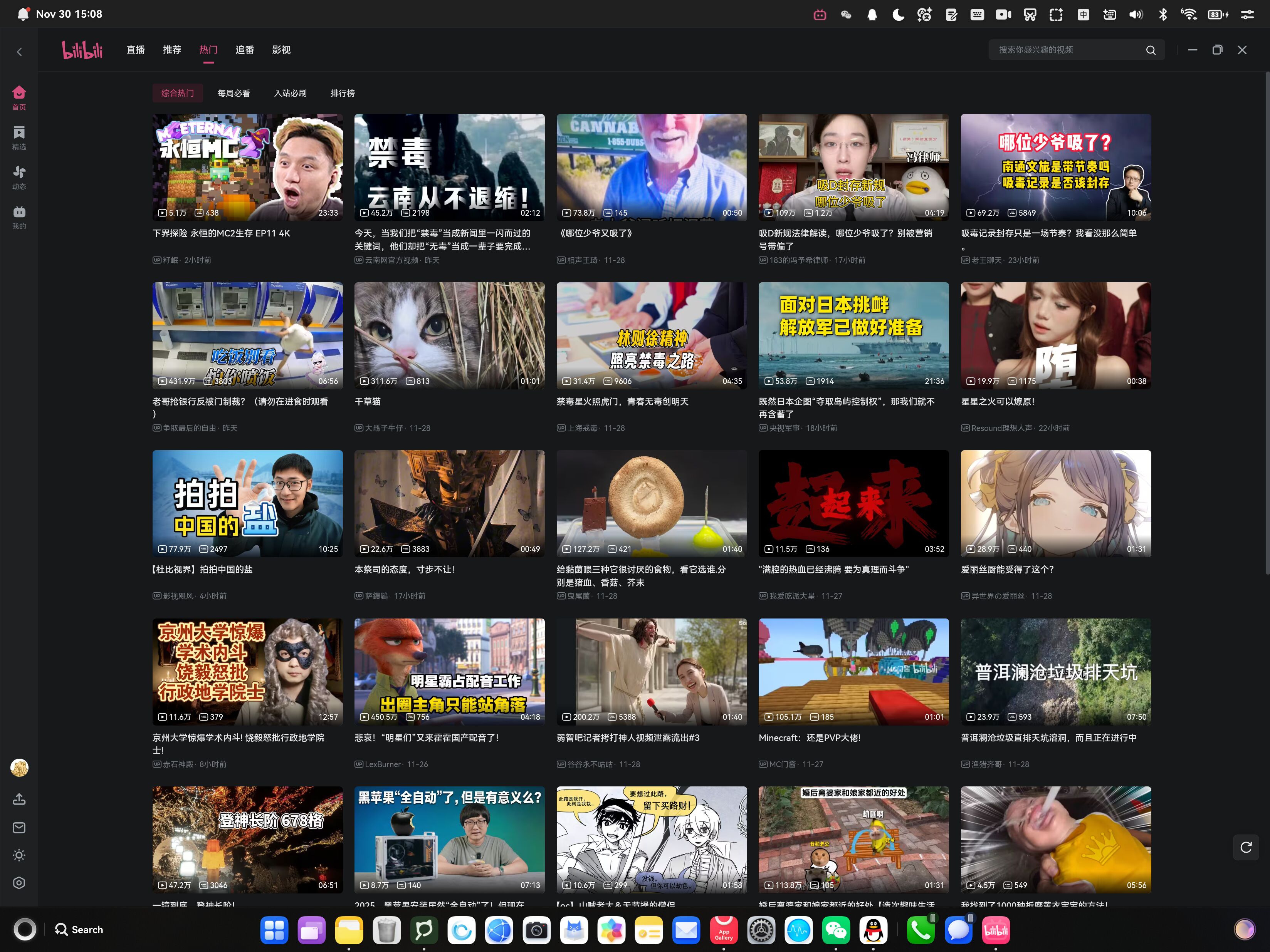Open the messages envelope icon in the sidebar
1270x952 pixels.
19,828
